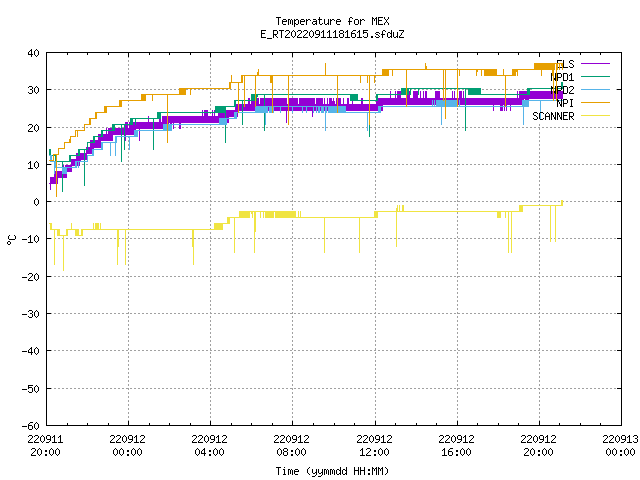Click the y-axis tick label 10
Screen dimensions: 640x480
(33, 165)
